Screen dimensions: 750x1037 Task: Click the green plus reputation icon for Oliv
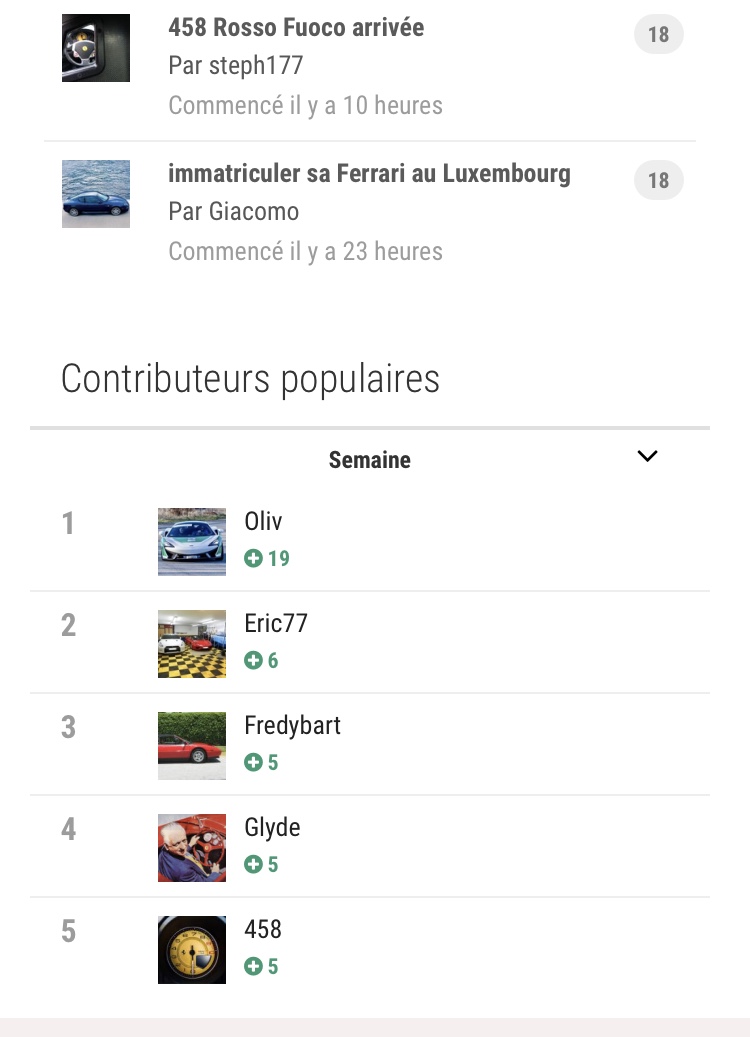pos(254,558)
